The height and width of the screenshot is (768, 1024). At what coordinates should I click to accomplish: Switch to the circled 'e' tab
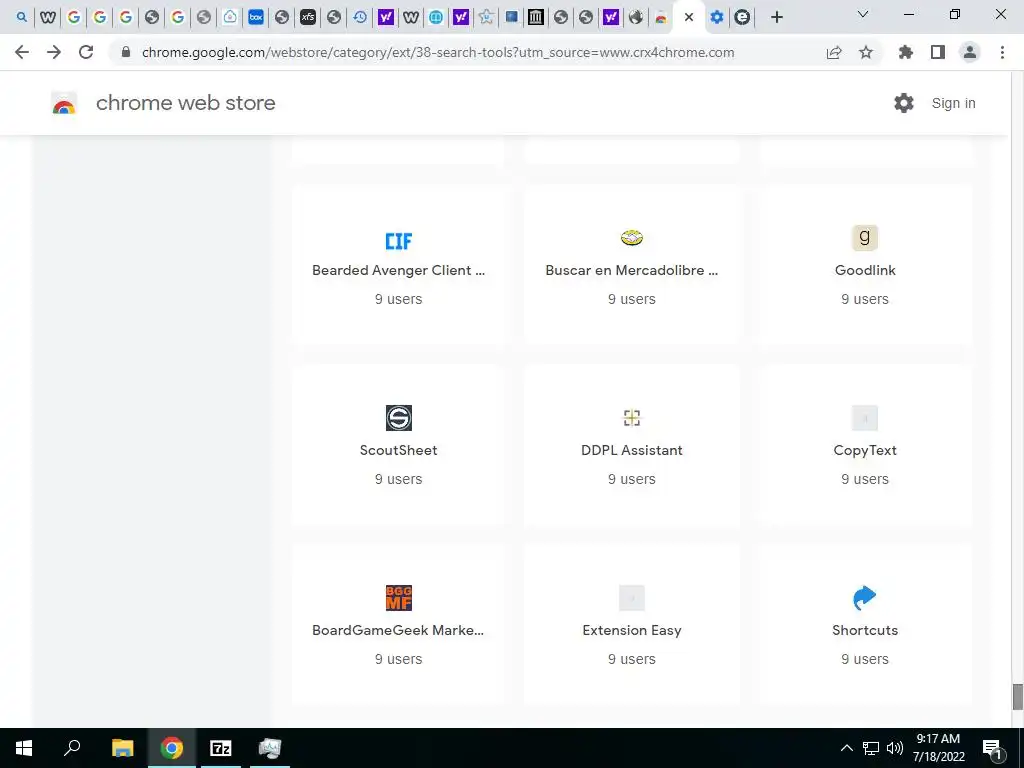pyautogui.click(x=742, y=17)
